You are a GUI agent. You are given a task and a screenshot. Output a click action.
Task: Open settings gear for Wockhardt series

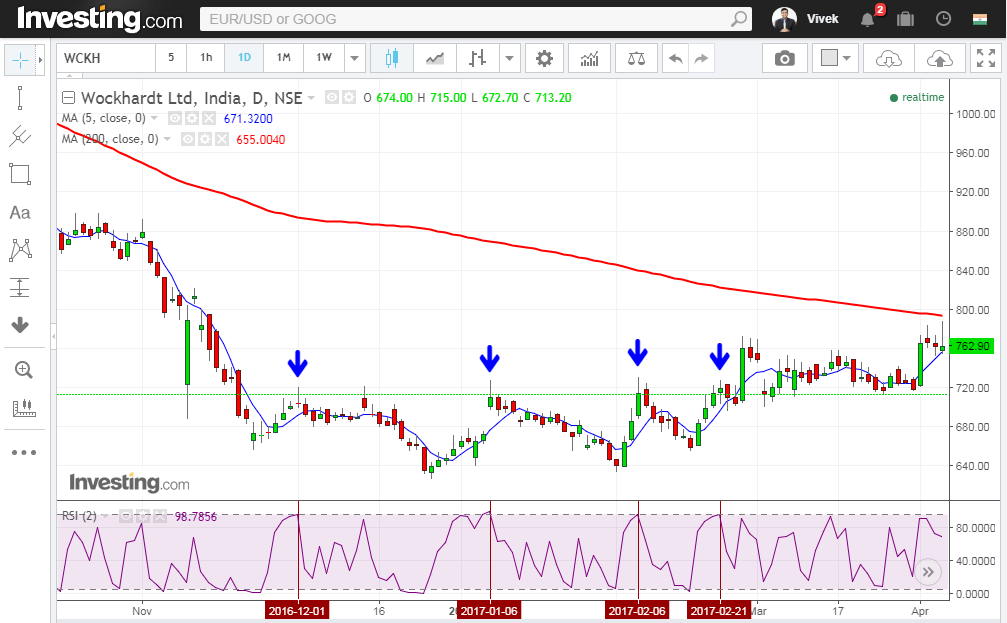click(349, 98)
